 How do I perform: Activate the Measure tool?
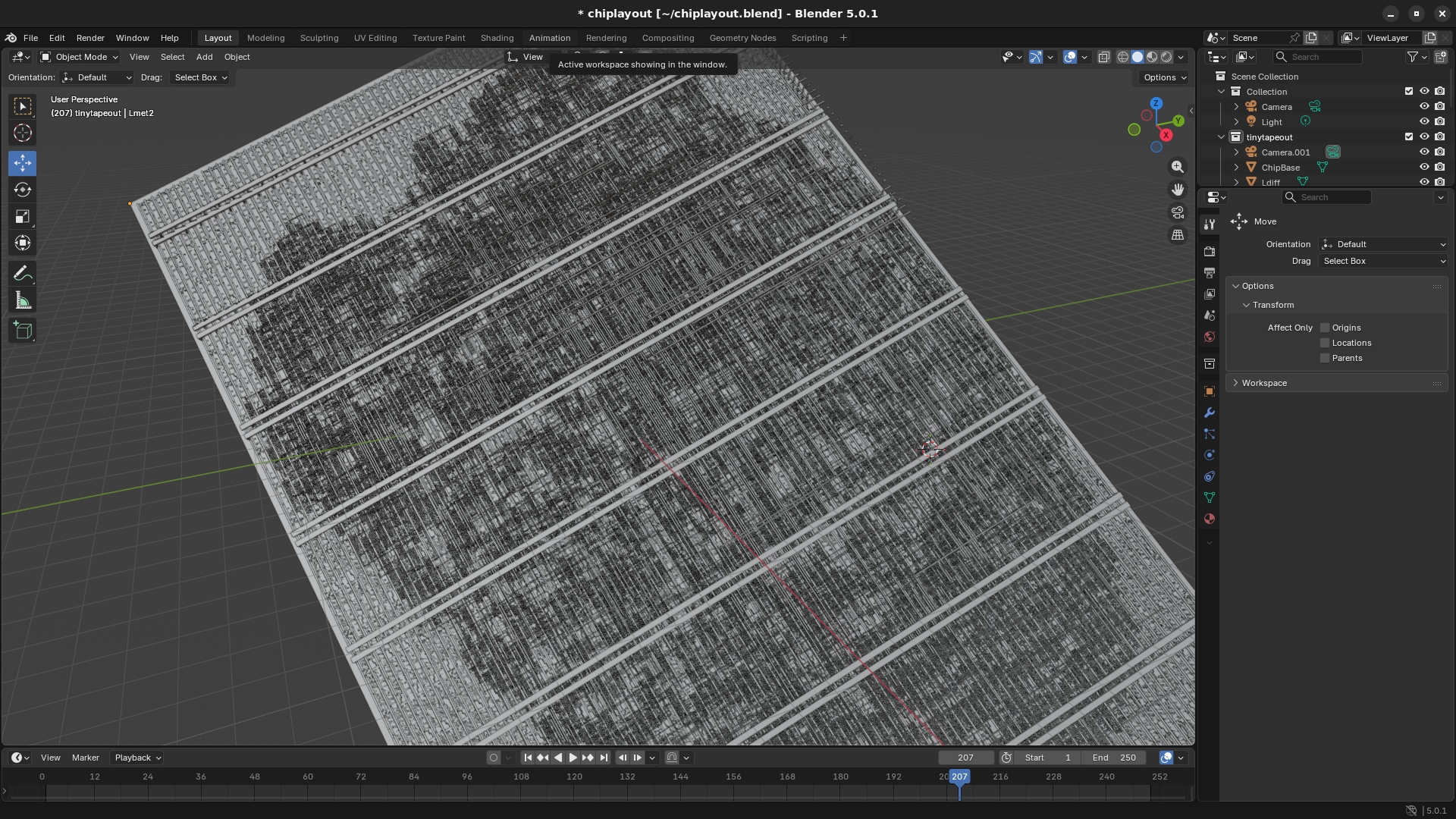coord(23,302)
